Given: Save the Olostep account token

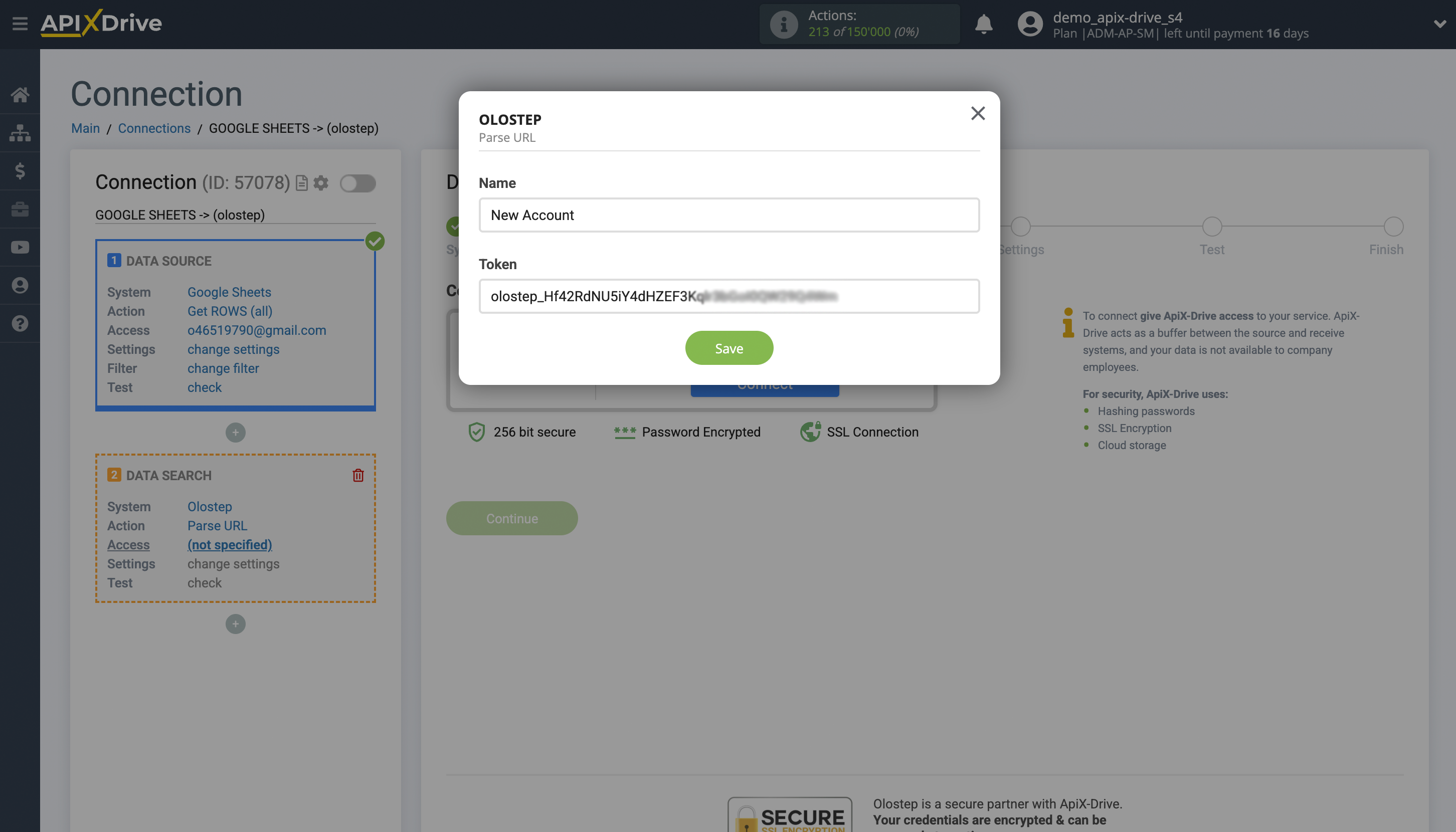Looking at the screenshot, I should coord(729,347).
